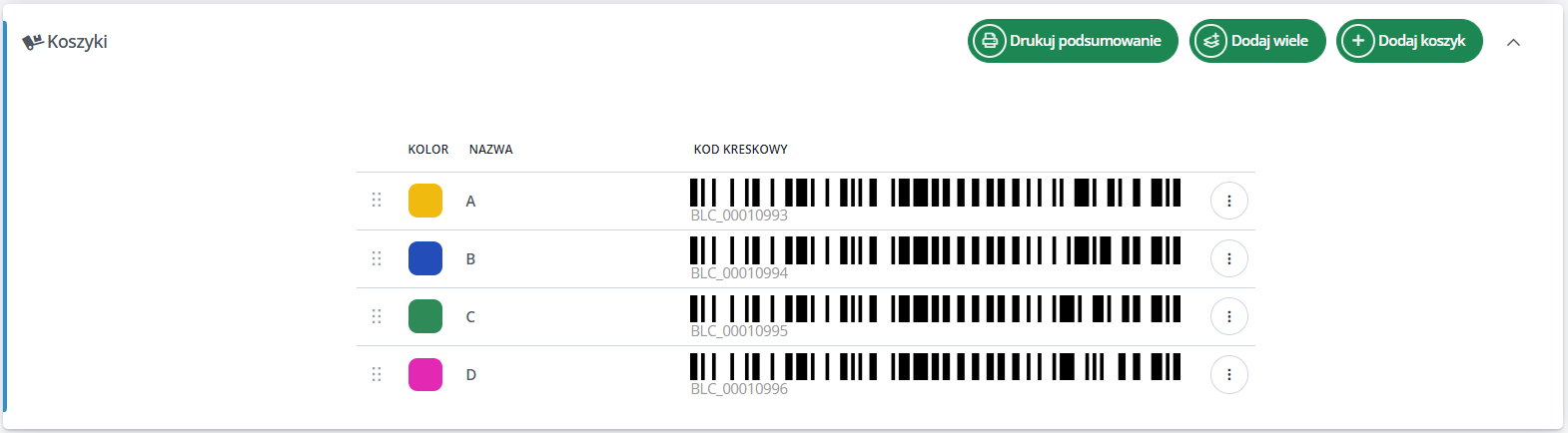Click the barcode BLC_00010993

coord(935,201)
